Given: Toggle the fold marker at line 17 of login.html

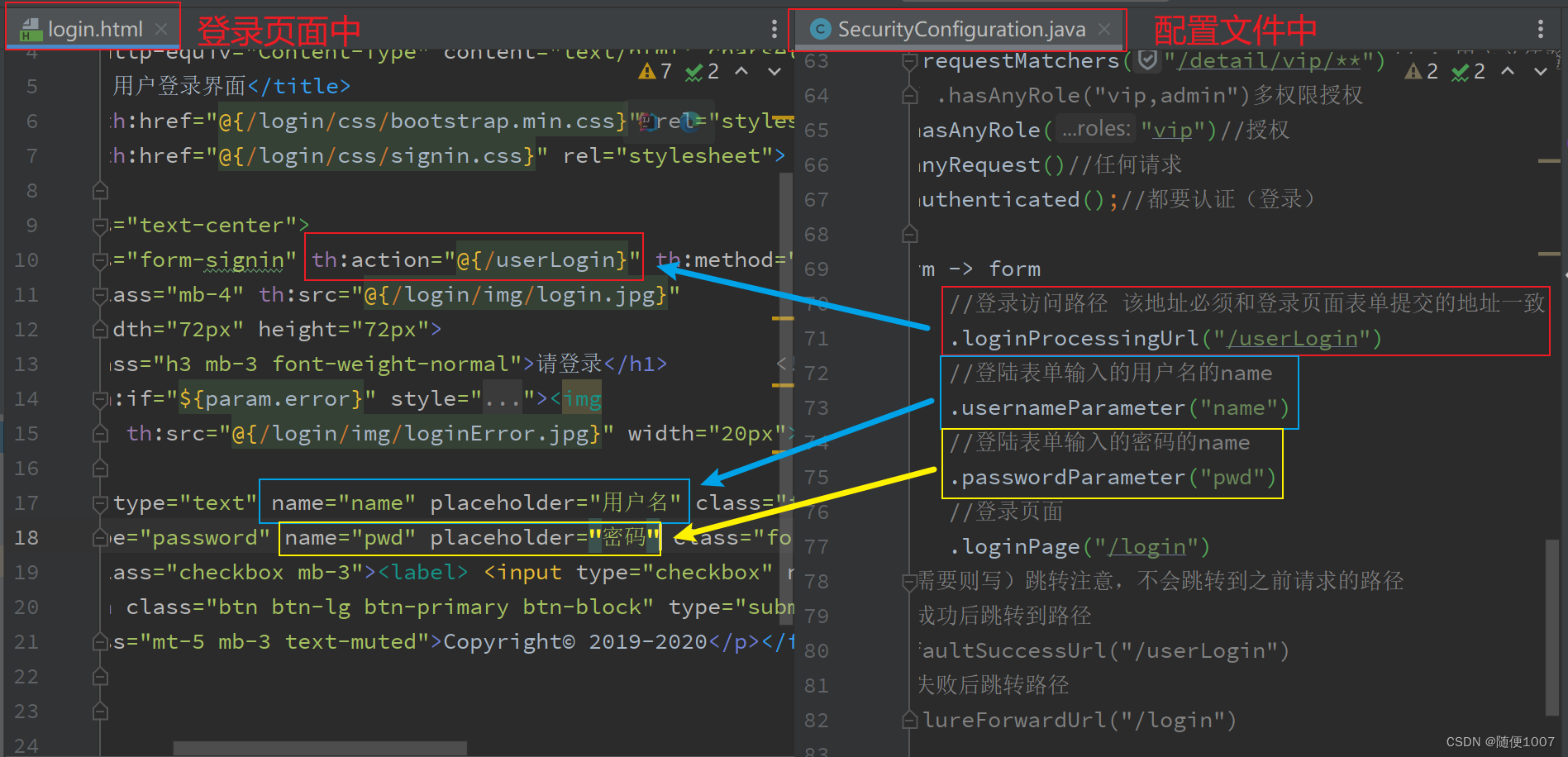Looking at the screenshot, I should coord(100,503).
